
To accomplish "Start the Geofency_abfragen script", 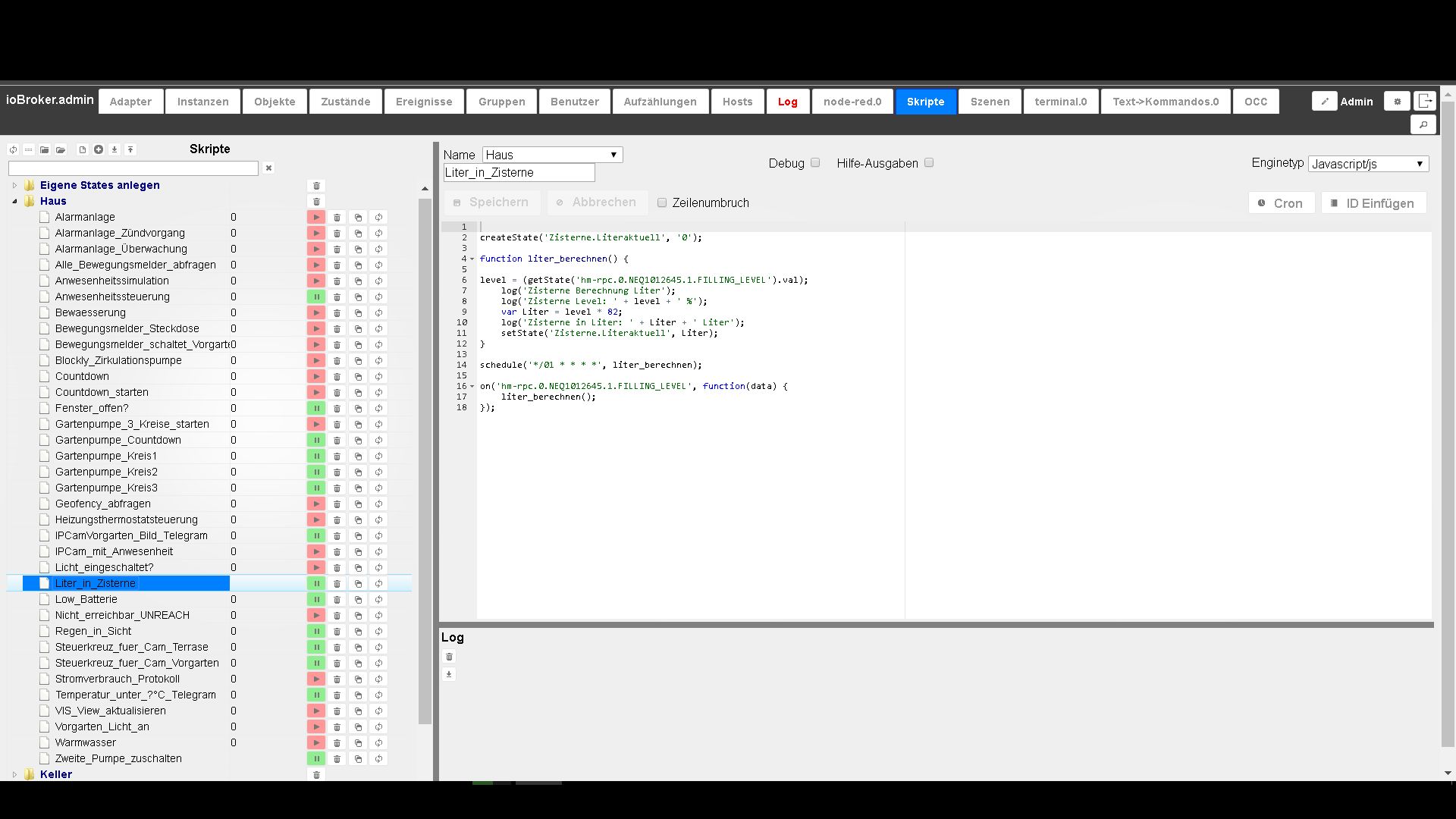I will point(316,504).
